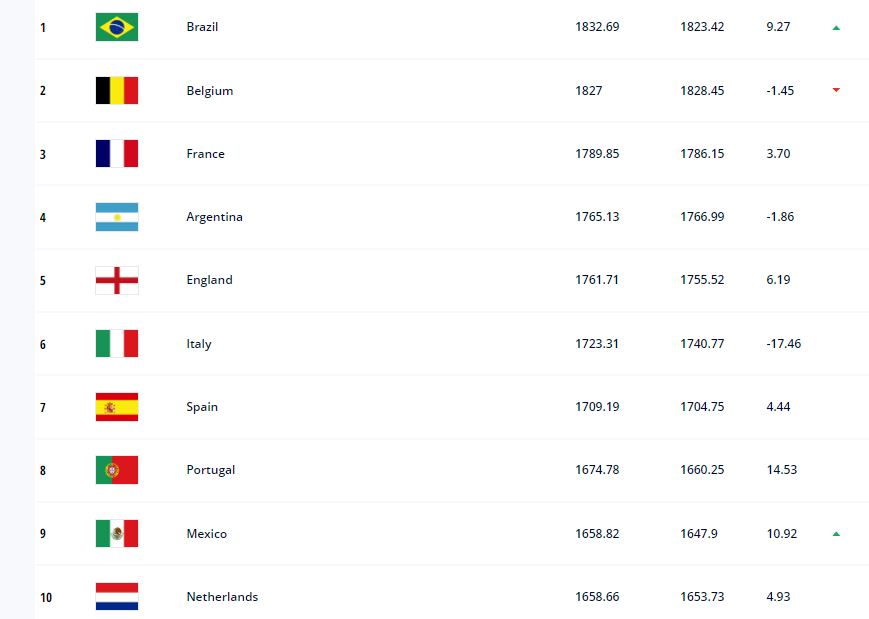Click the Mexico flag icon
Viewport: 869px width, 619px height.
point(117,534)
